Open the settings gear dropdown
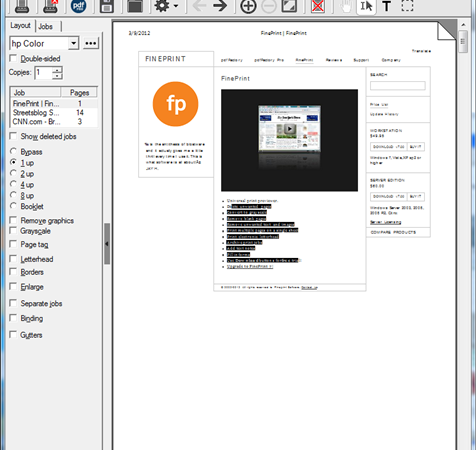The width and height of the screenshot is (476, 450). click(x=166, y=6)
